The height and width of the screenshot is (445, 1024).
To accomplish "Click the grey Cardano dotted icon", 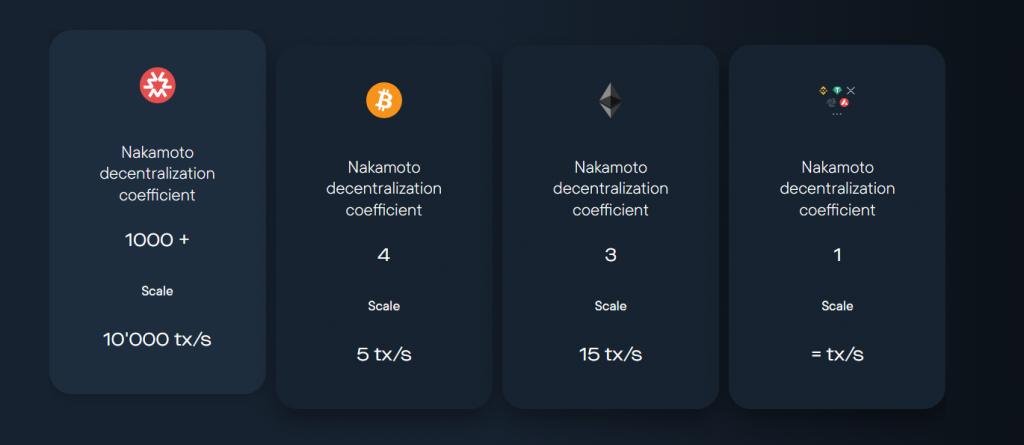I will point(831,103).
